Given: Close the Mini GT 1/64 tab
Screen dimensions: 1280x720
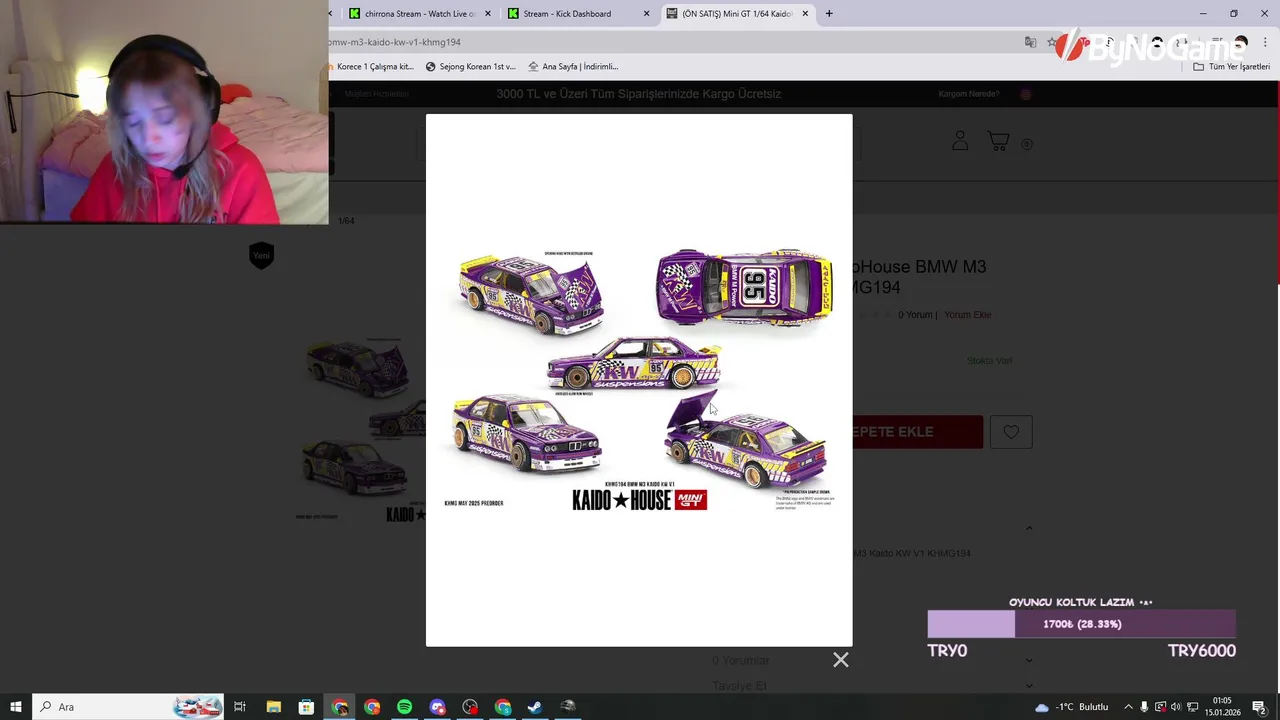Looking at the screenshot, I should 805,14.
